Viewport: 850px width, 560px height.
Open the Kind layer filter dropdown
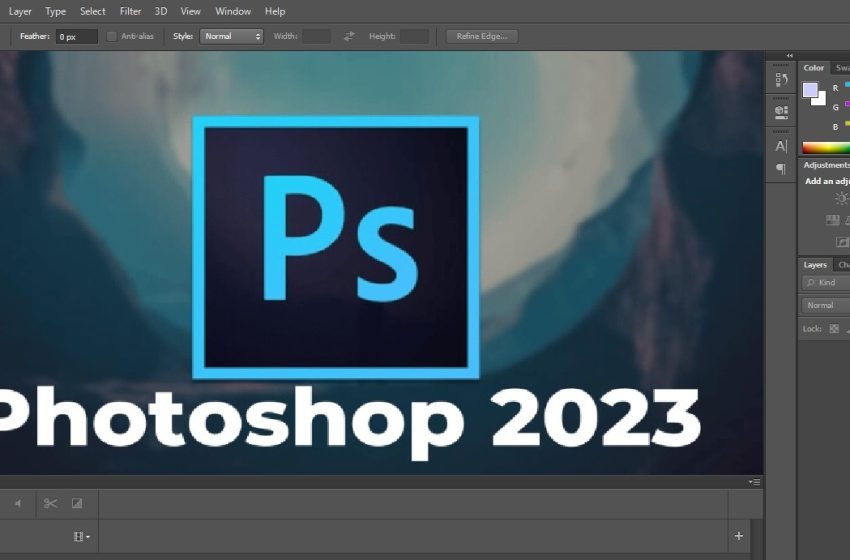(x=826, y=282)
